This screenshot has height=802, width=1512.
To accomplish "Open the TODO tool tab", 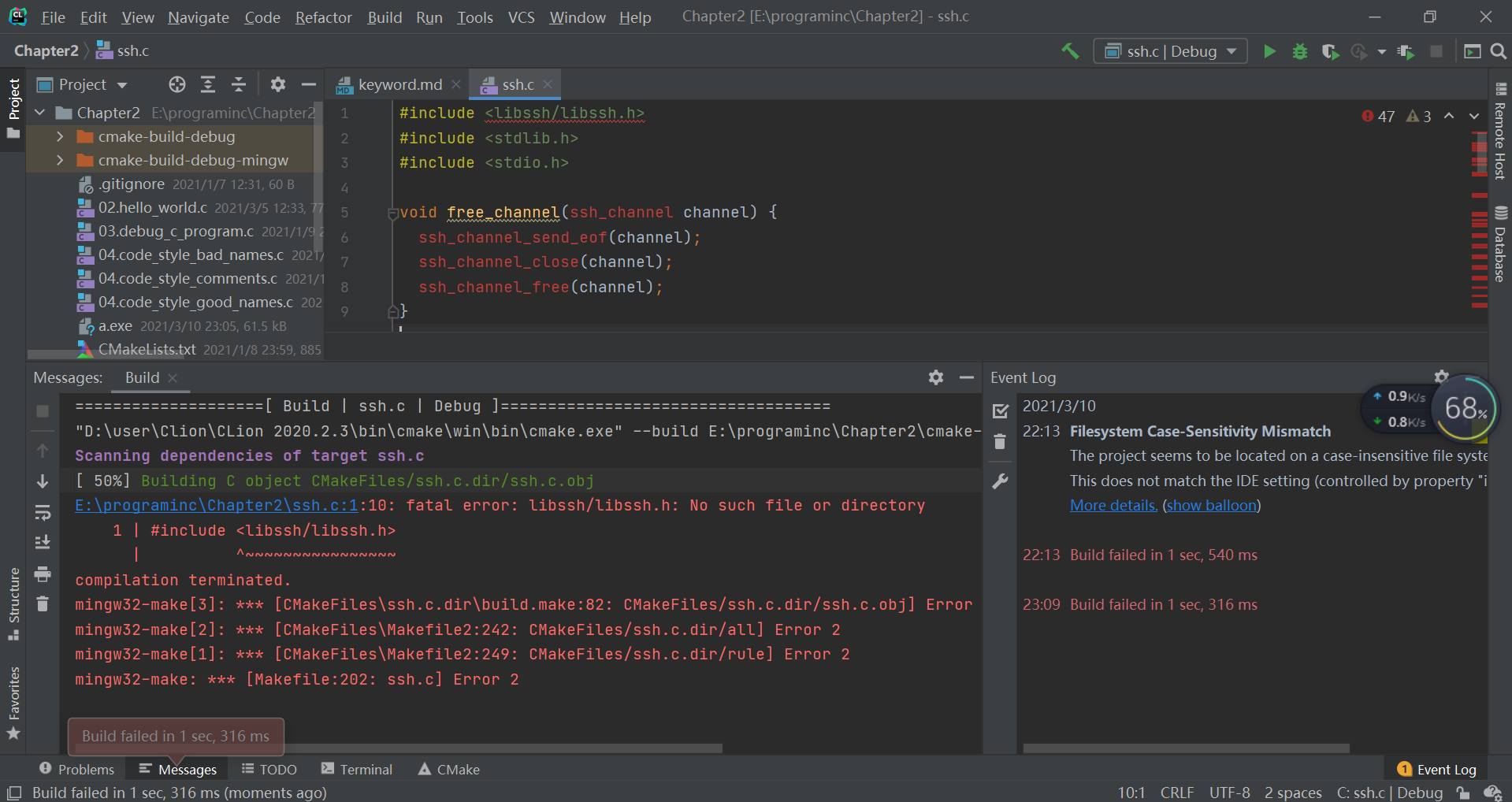I will coord(269,769).
